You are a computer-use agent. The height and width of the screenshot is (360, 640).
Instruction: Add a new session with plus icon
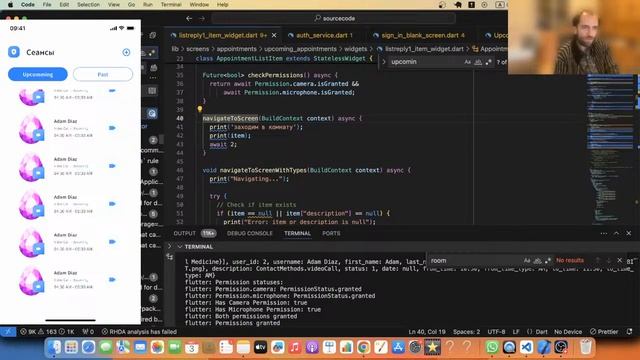click(x=126, y=52)
